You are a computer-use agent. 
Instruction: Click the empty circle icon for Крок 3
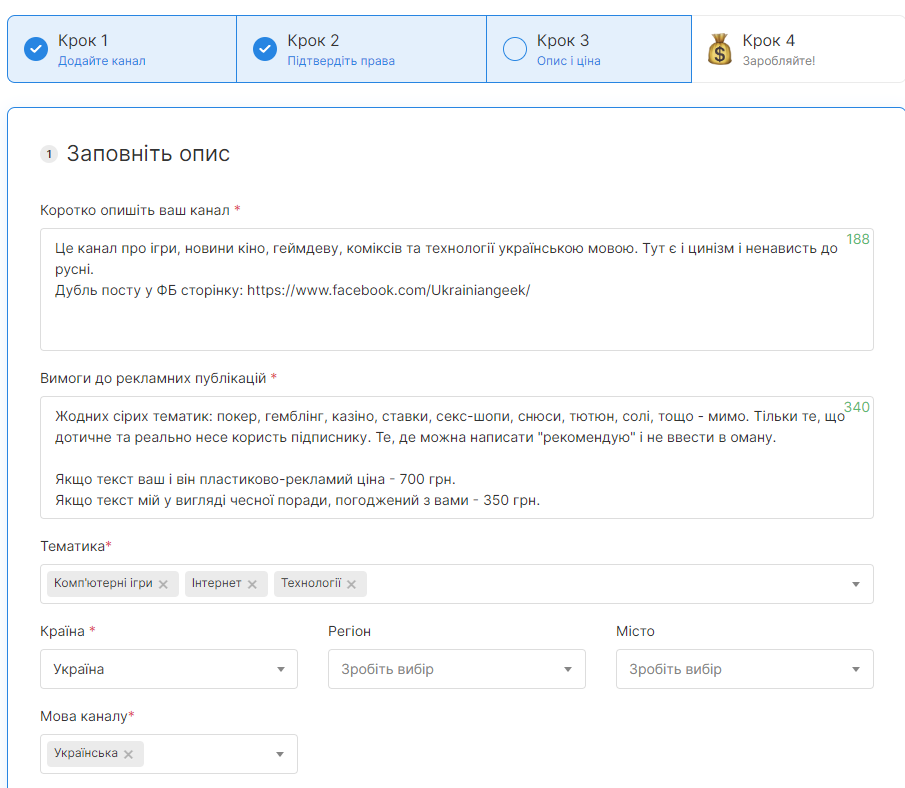point(515,49)
